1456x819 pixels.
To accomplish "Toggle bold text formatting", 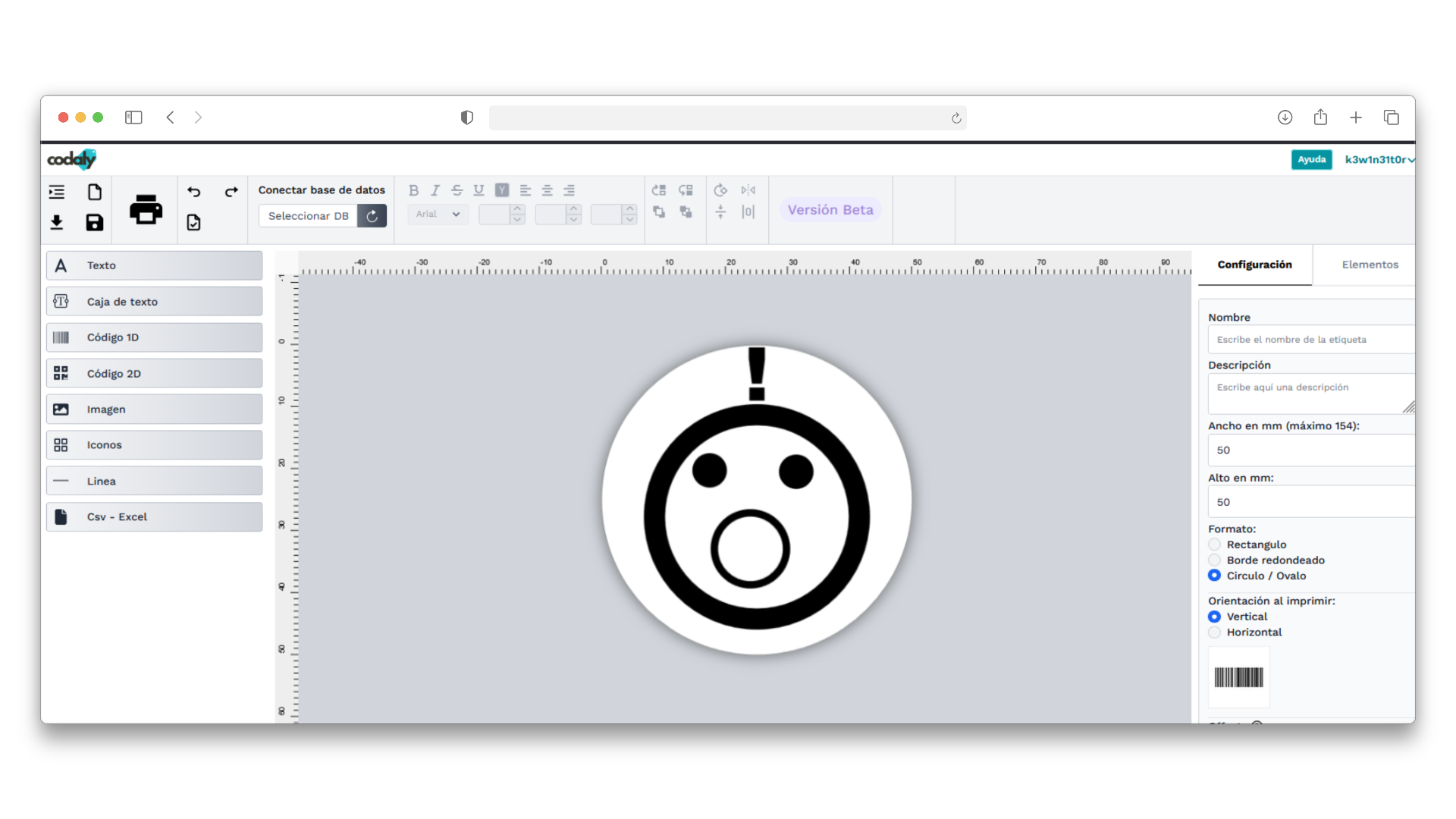I will click(413, 190).
